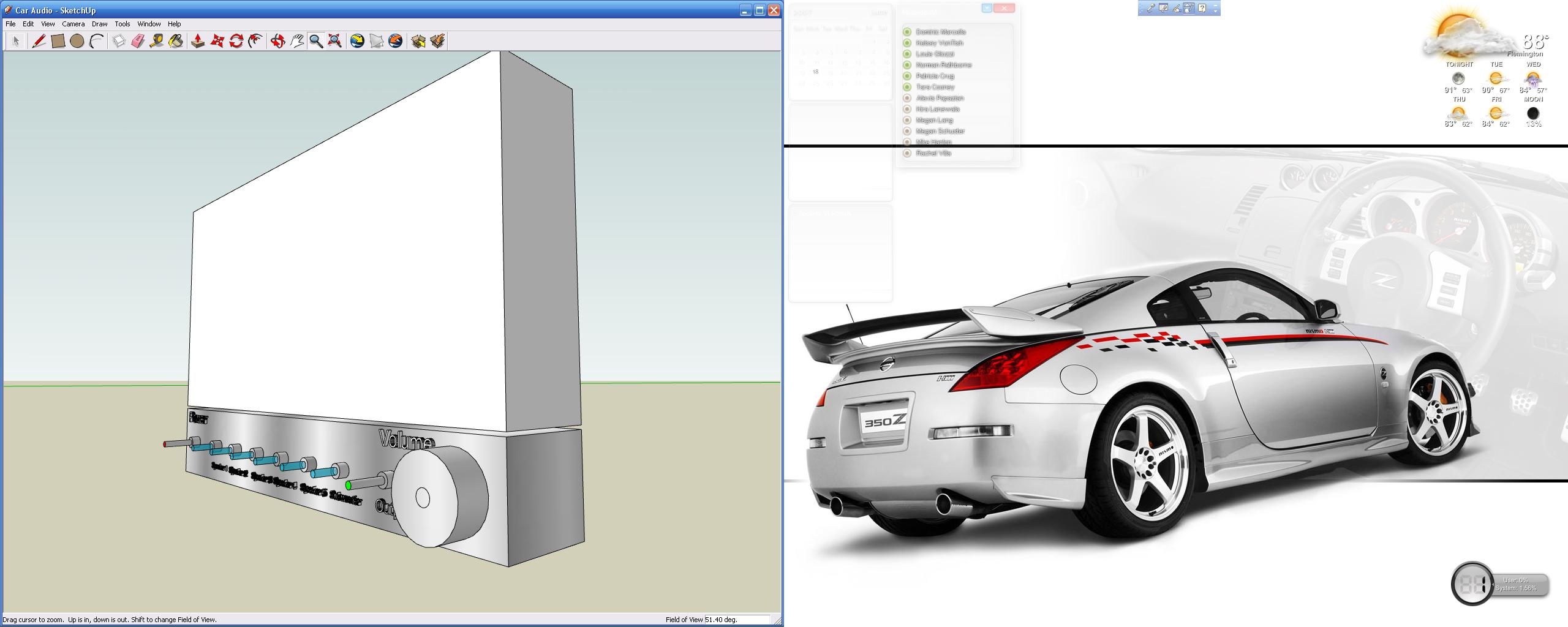The image size is (1568, 627).
Task: Select contact Megan Schuster
Action: [940, 131]
